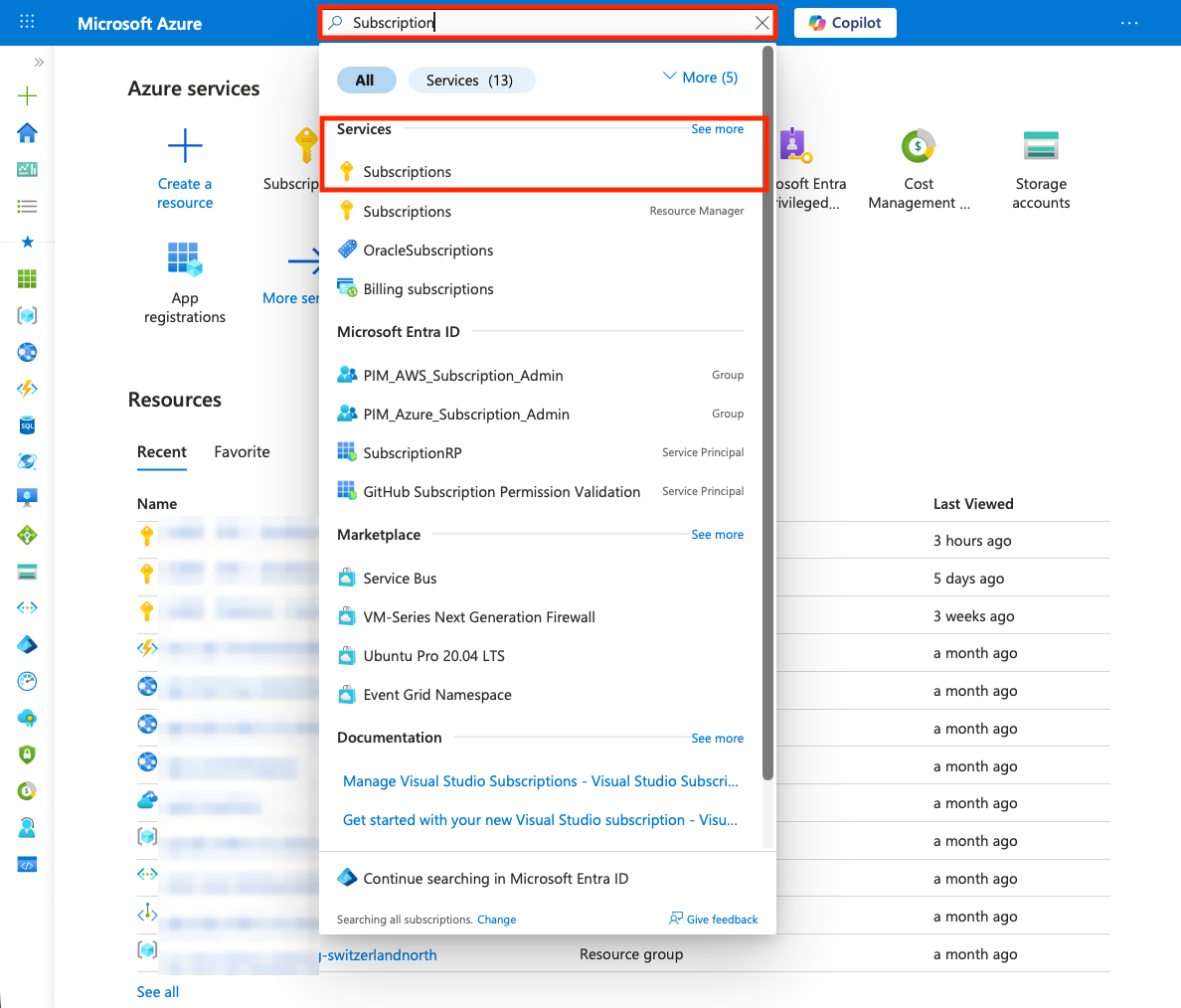Image resolution: width=1181 pixels, height=1008 pixels.
Task: Switch to the Recent resources tab
Action: coord(162,451)
